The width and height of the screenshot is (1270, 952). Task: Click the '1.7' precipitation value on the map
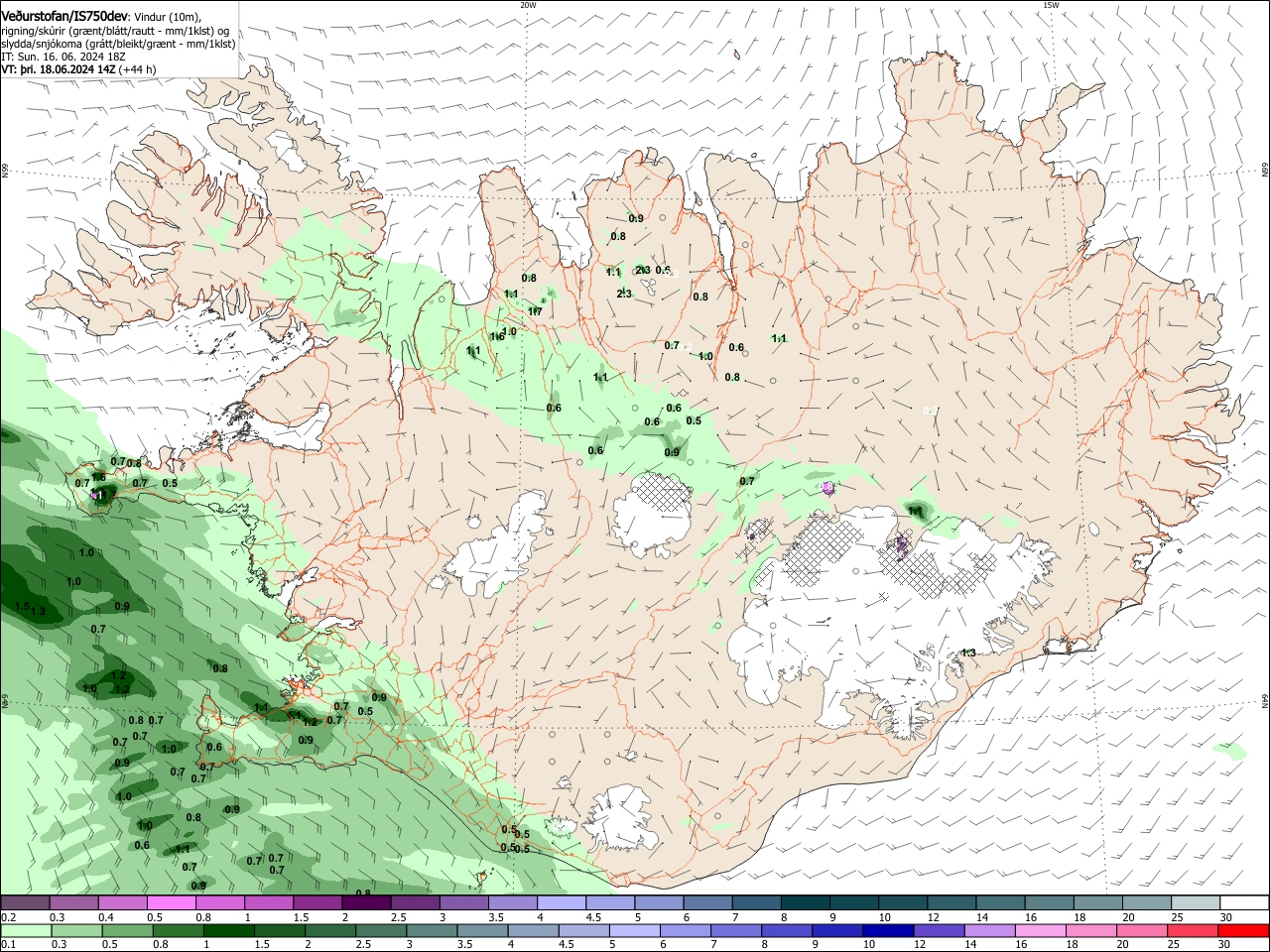coord(535,312)
